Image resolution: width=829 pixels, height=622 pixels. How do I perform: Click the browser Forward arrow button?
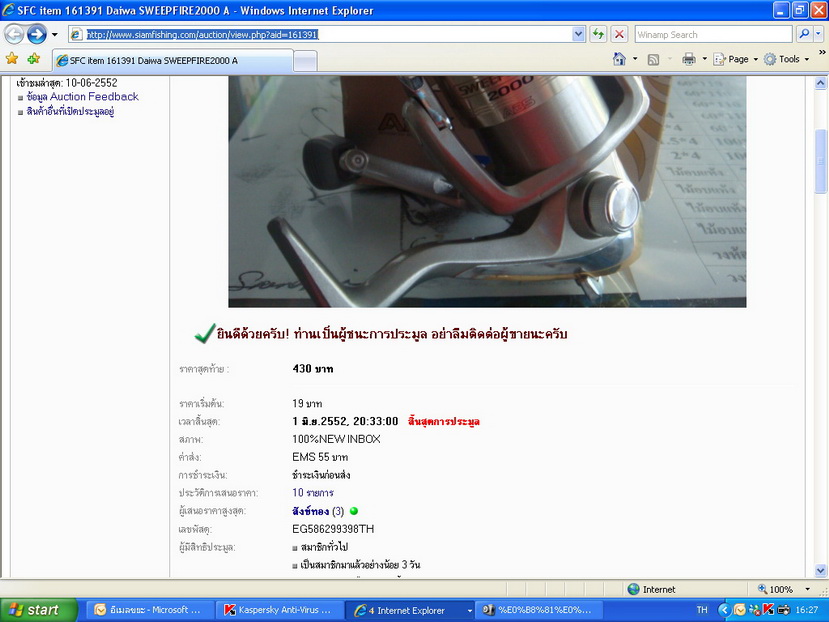36,34
